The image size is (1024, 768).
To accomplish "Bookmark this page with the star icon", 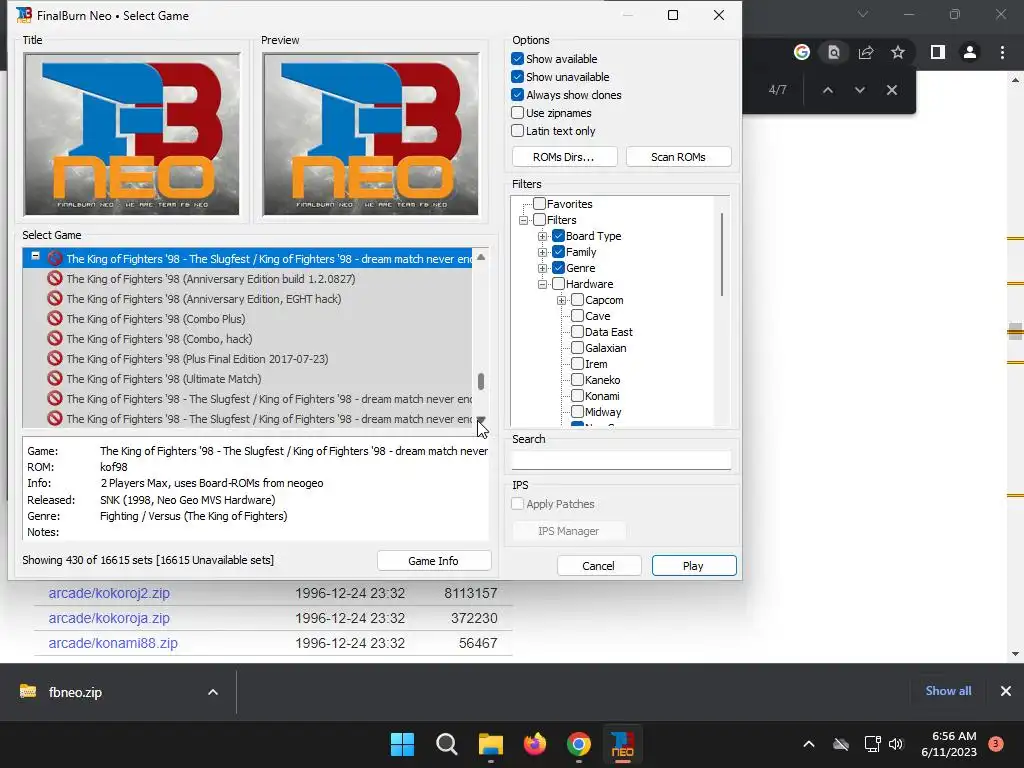I will (x=898, y=52).
